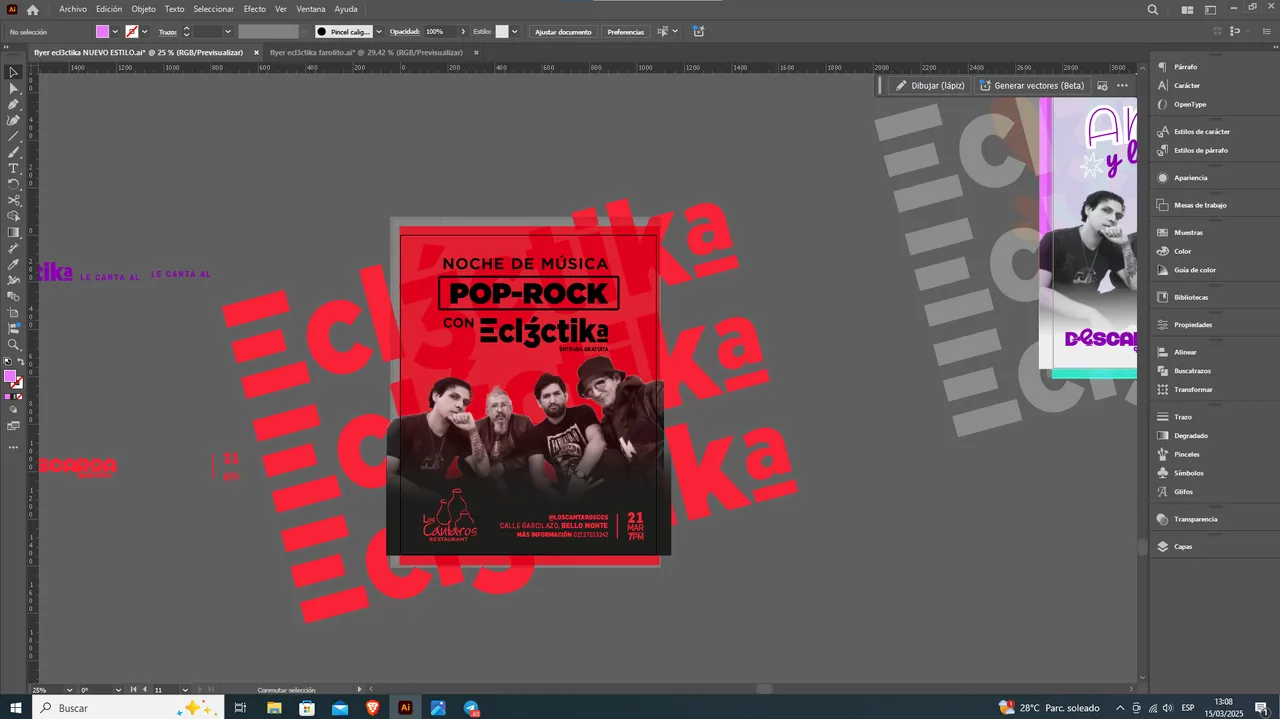Select the Selection tool (black arrow)
The image size is (1280, 719).
pyautogui.click(x=13, y=72)
